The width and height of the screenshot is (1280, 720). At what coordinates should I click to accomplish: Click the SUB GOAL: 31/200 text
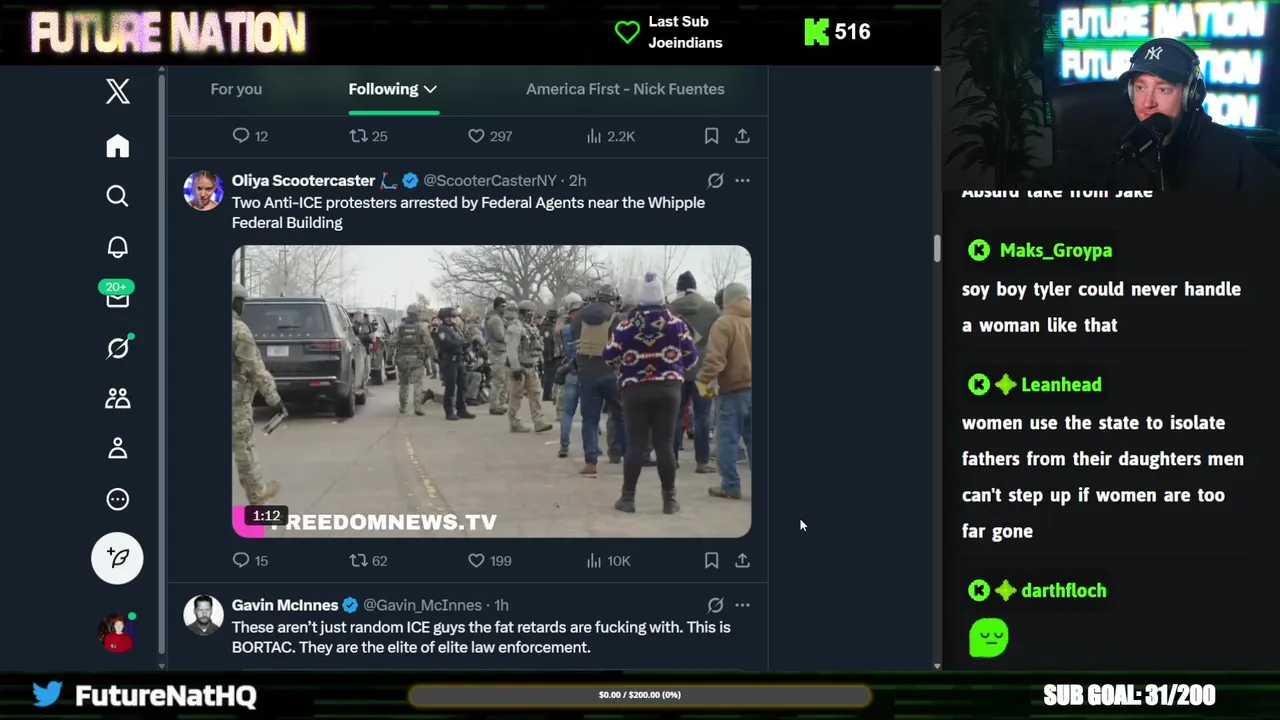(1129, 695)
